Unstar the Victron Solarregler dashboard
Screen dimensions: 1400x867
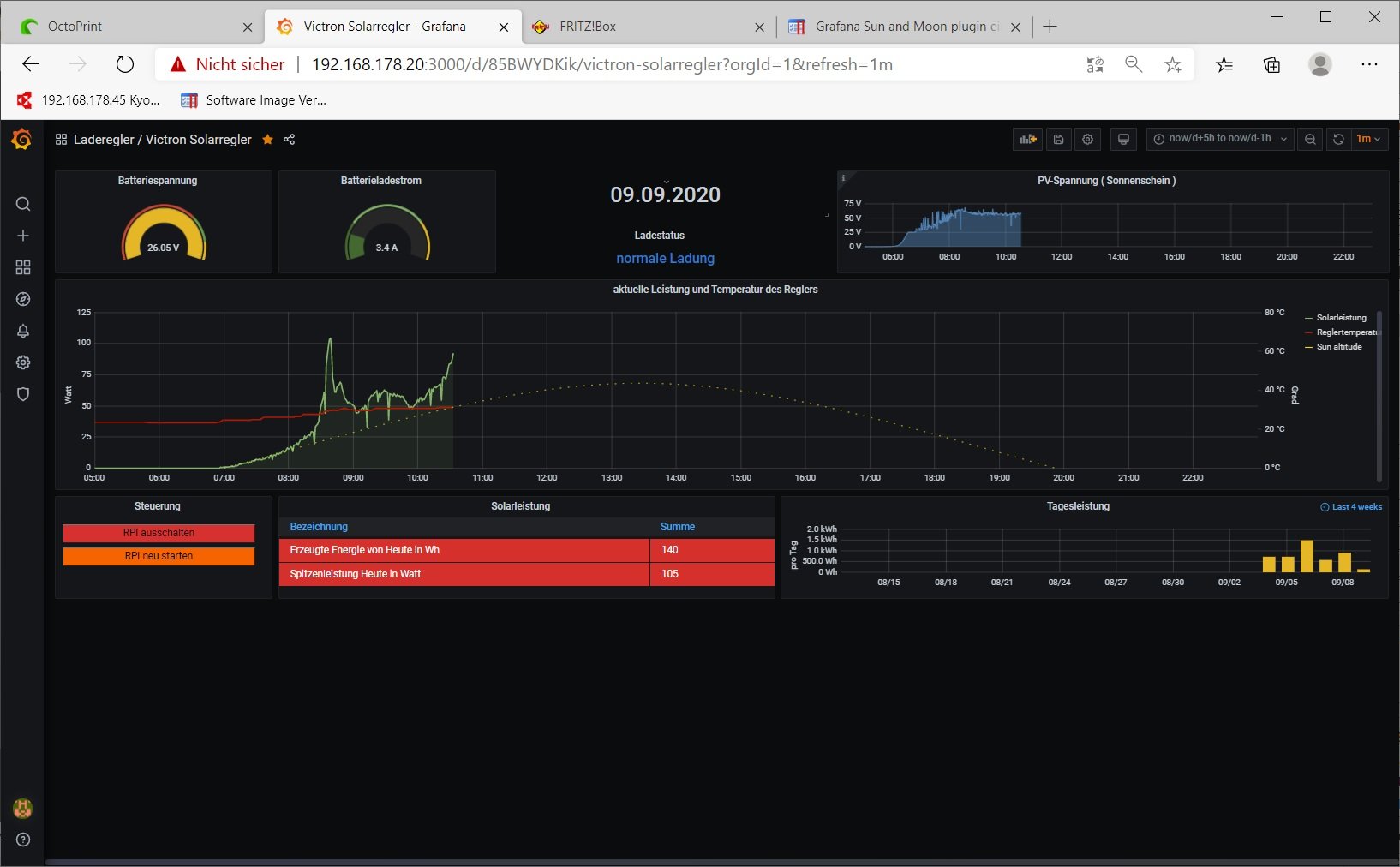coord(267,140)
